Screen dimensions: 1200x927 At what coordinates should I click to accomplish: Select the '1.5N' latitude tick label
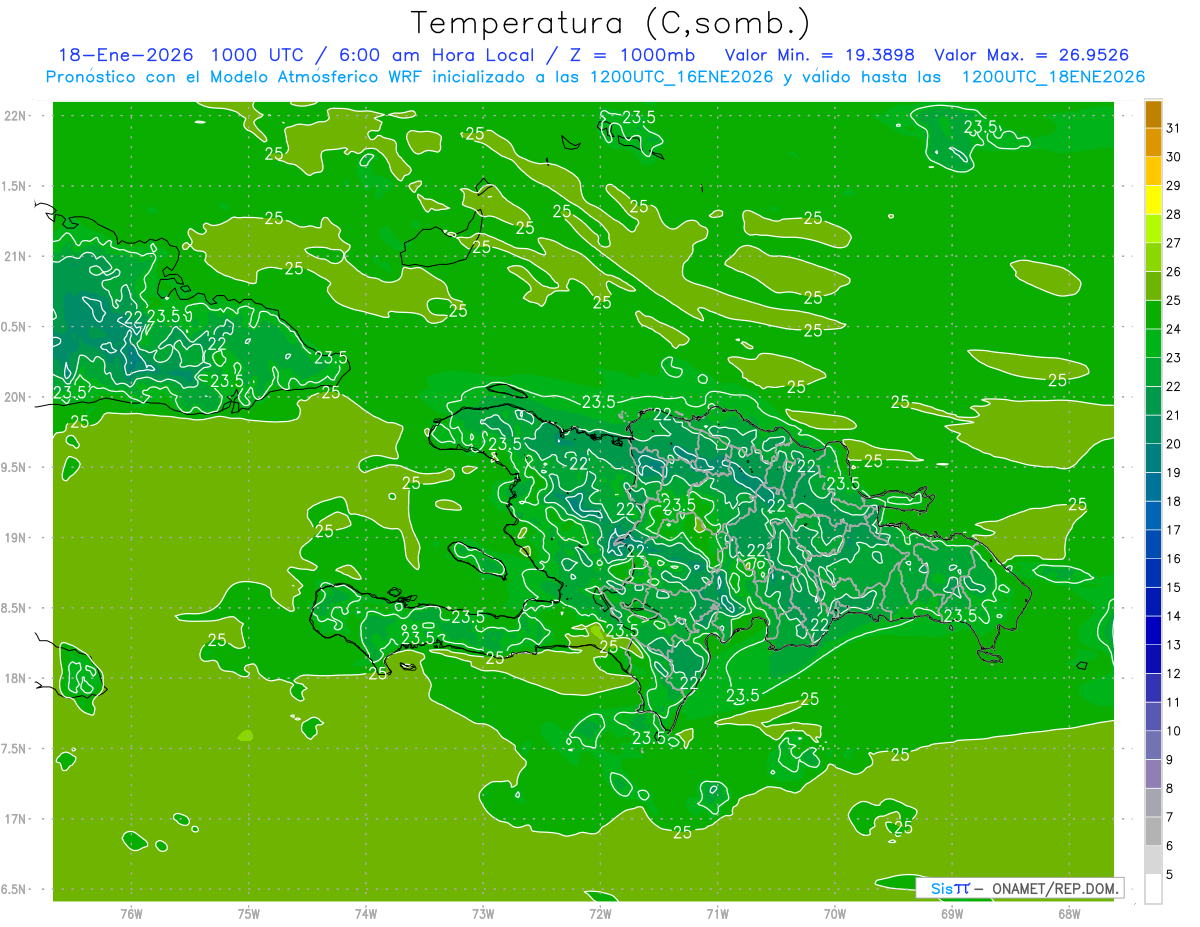(x=16, y=186)
